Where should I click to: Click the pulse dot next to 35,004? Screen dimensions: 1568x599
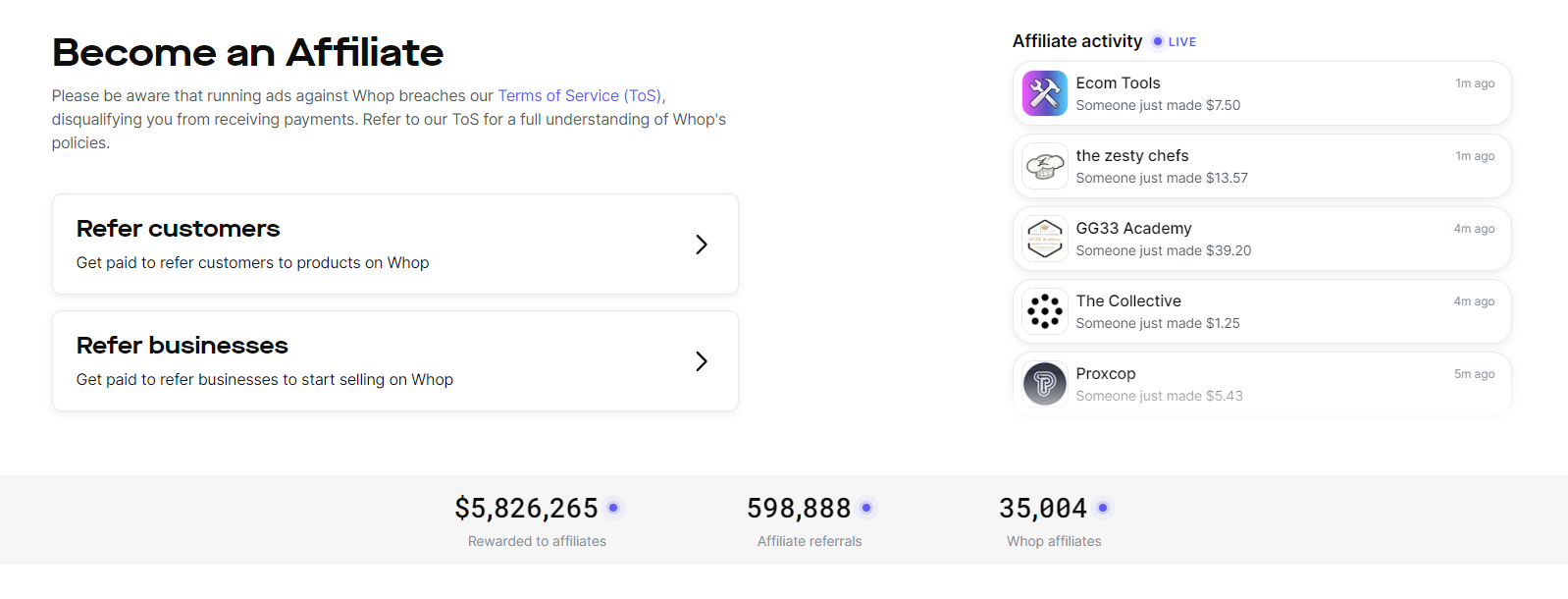click(x=1103, y=508)
